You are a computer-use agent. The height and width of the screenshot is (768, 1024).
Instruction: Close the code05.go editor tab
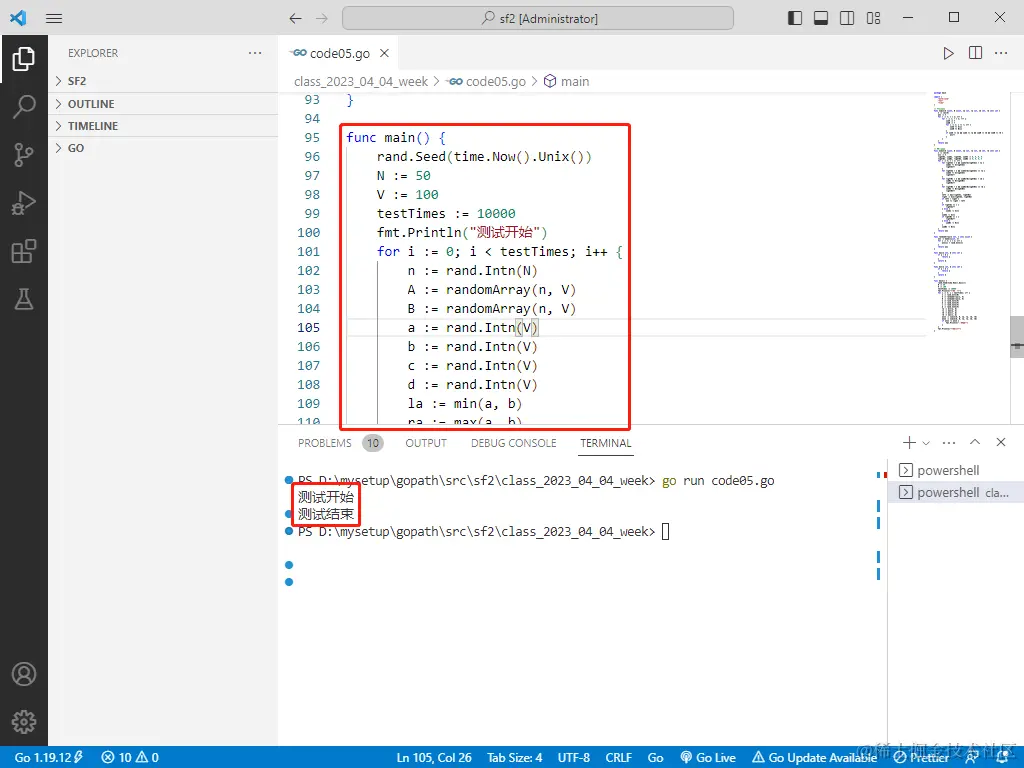385,53
